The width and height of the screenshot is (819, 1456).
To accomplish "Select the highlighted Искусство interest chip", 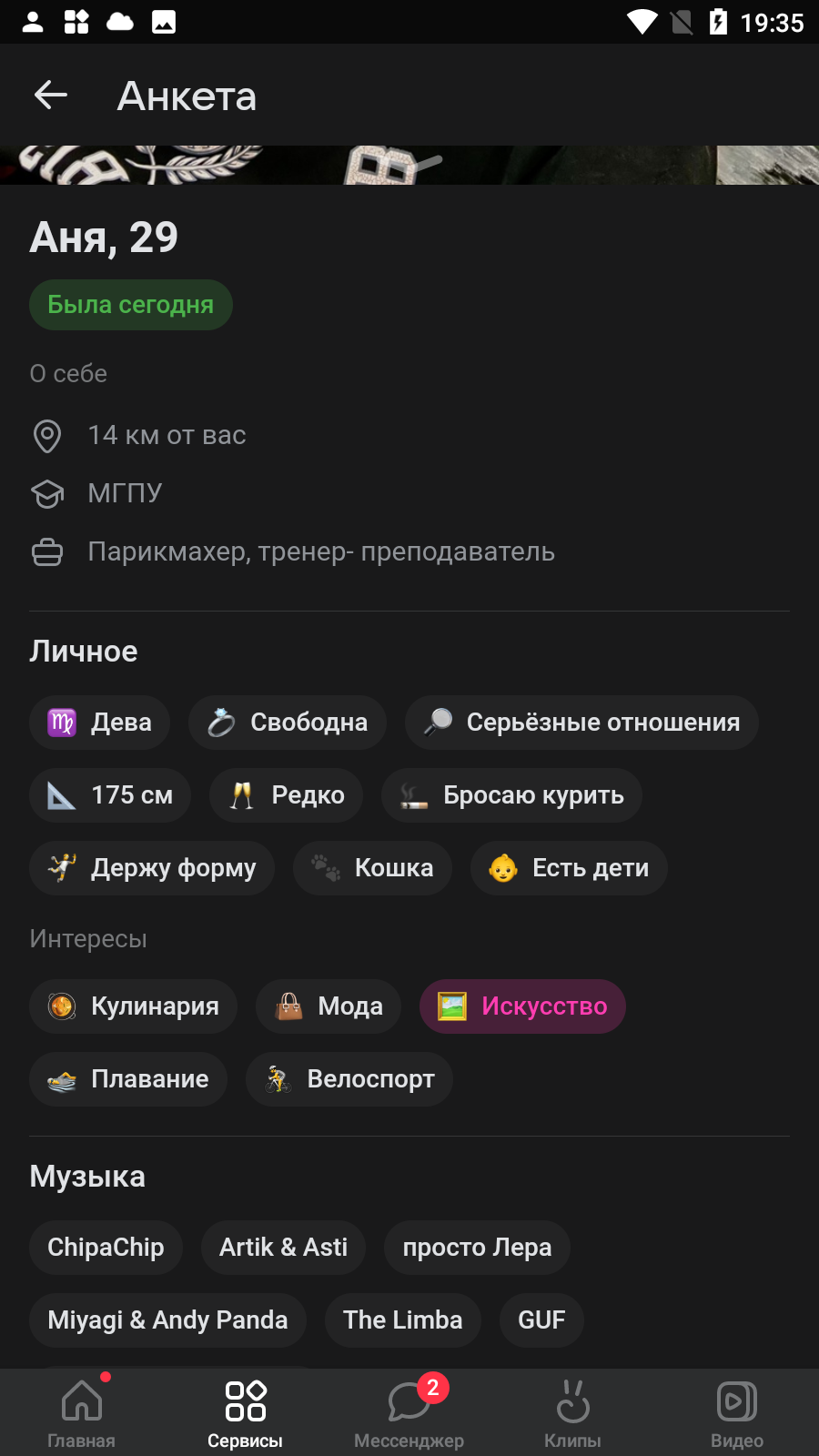I will coord(522,1006).
